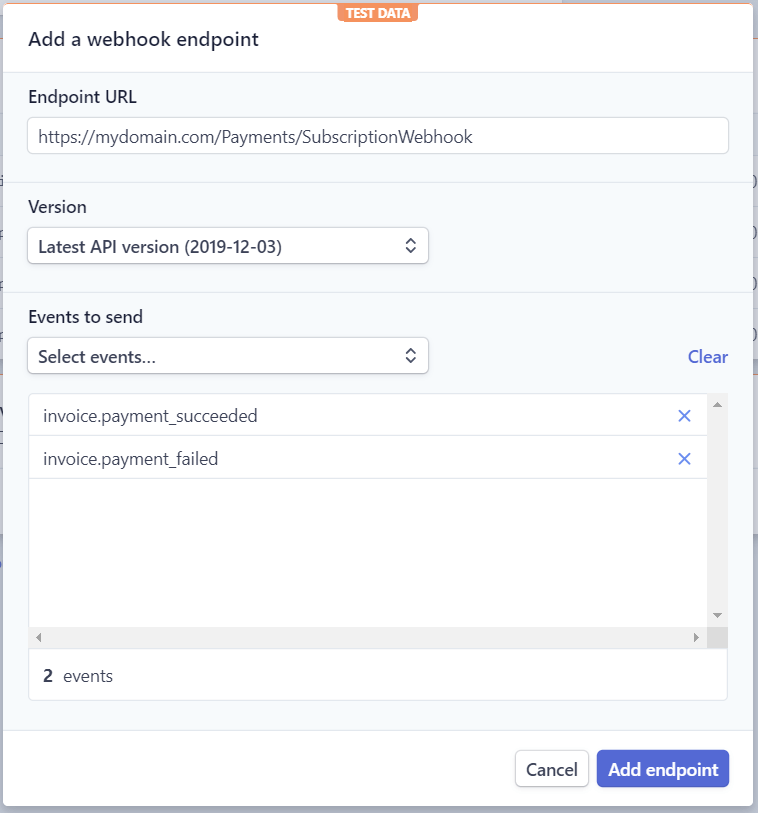Click the TEST DATA badge
758x813 pixels.
[x=378, y=13]
